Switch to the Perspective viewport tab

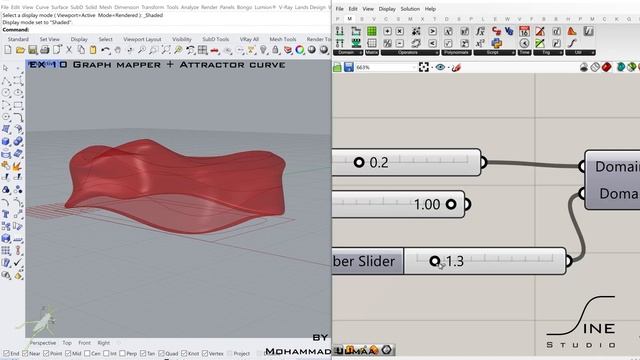tap(43, 343)
